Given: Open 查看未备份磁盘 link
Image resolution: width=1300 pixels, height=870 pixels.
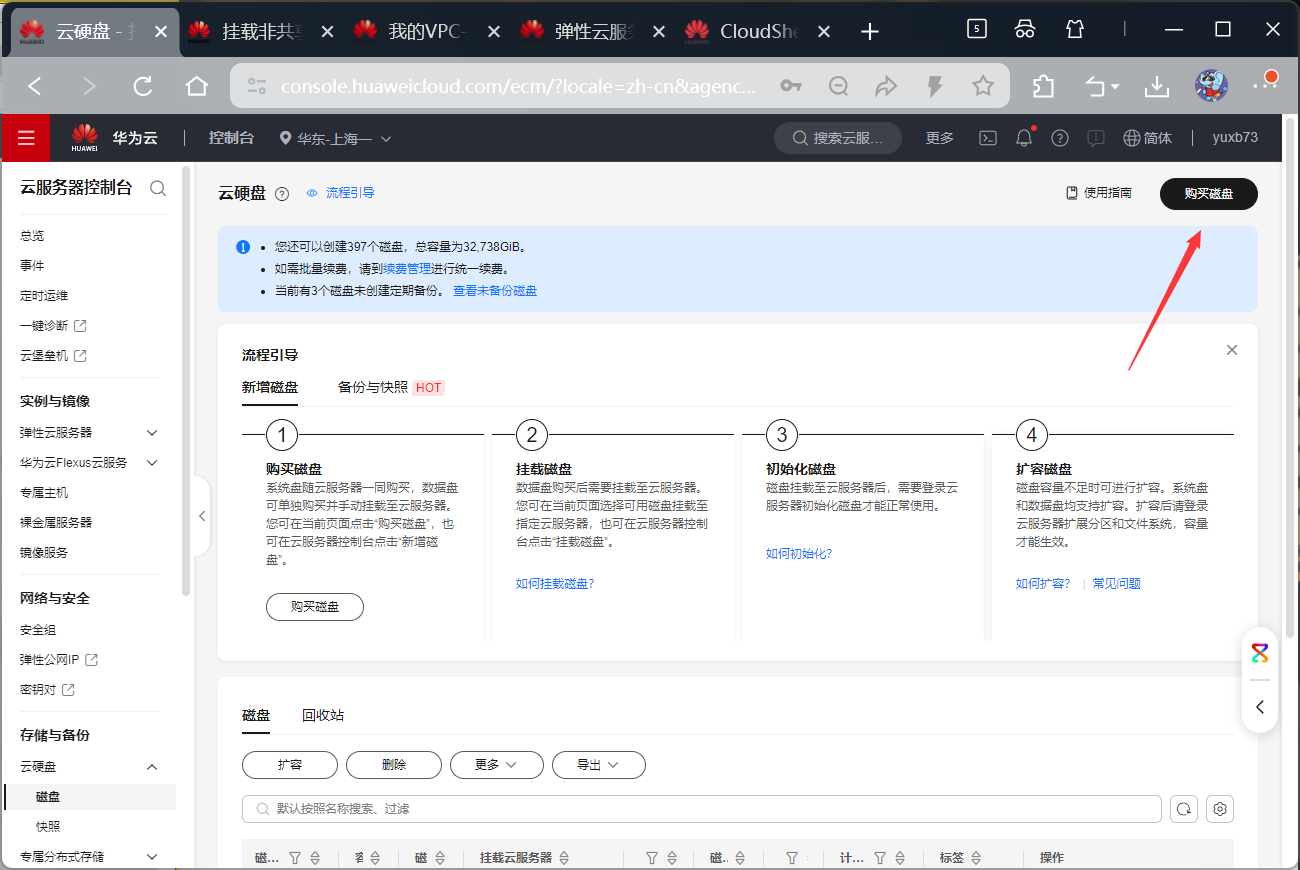Looking at the screenshot, I should [495, 291].
